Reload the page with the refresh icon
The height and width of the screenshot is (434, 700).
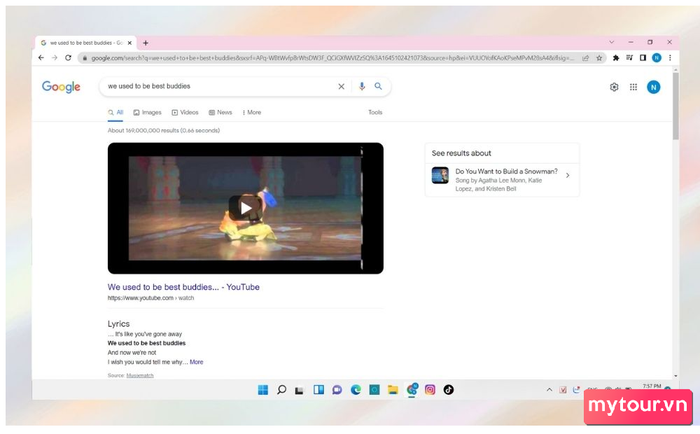(68, 58)
